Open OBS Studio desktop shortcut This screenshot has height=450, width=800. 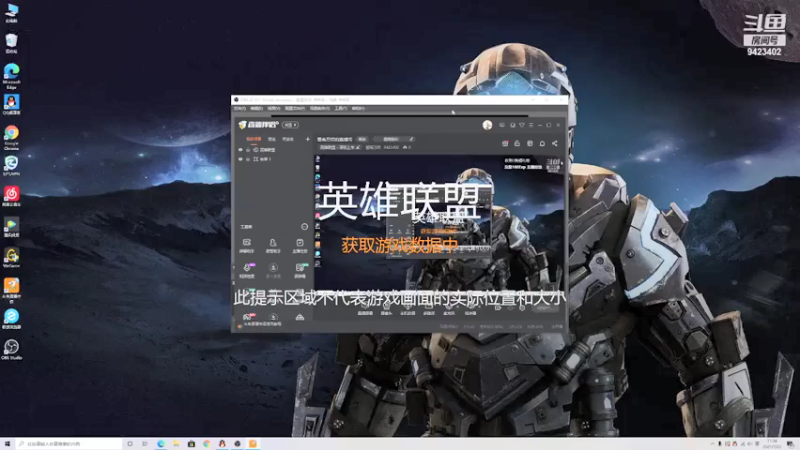coord(11,350)
